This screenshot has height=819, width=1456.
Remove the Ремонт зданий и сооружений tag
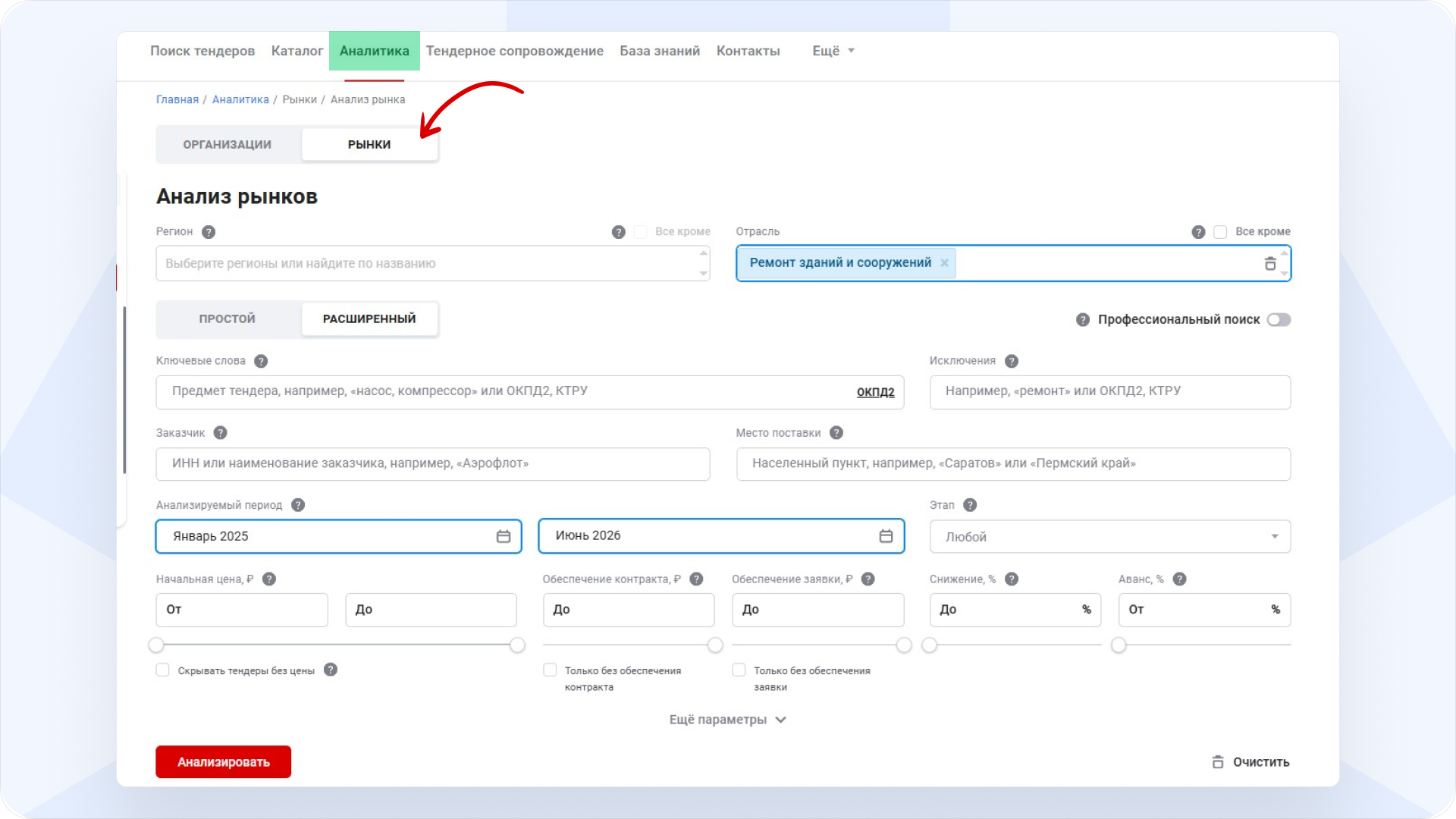(945, 262)
